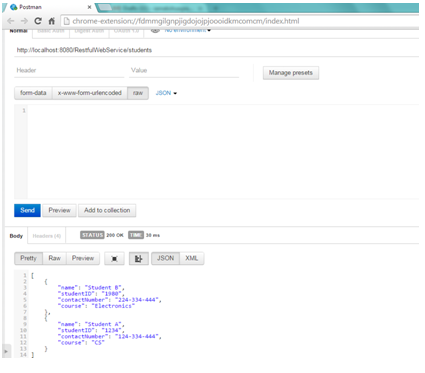Reload the page with refresh icon
The image size is (425, 373).
click(38, 21)
